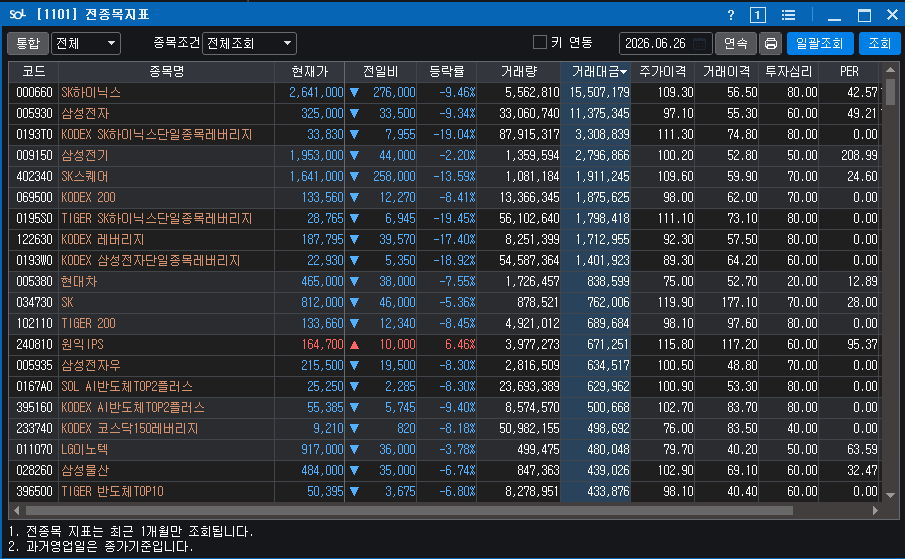
Task: Sort by the 현재가 column header
Action: 309,72
